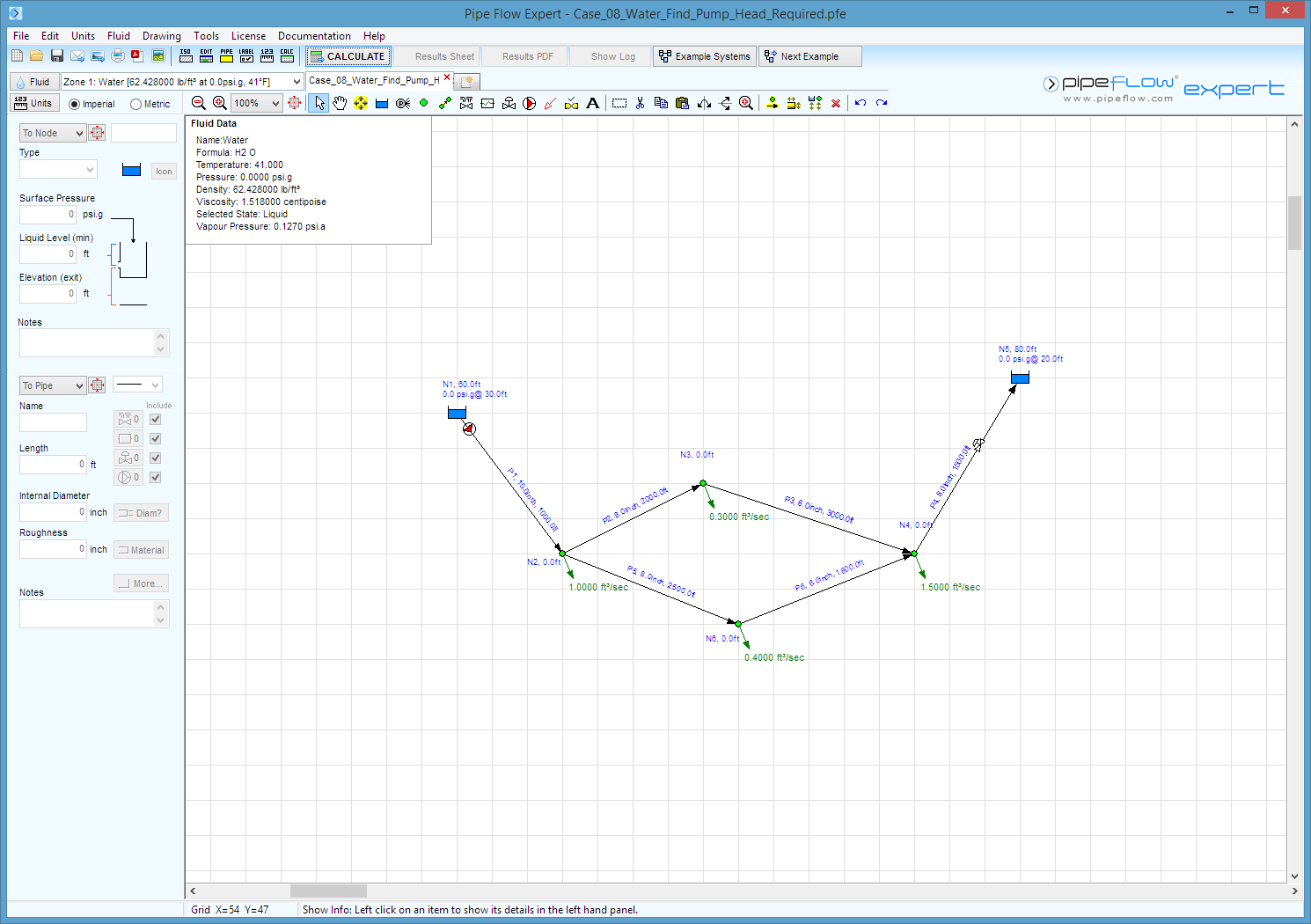Viewport: 1311px width, 924px height.
Task: Click the PIPE yellow toolbar icon
Action: 226,56
